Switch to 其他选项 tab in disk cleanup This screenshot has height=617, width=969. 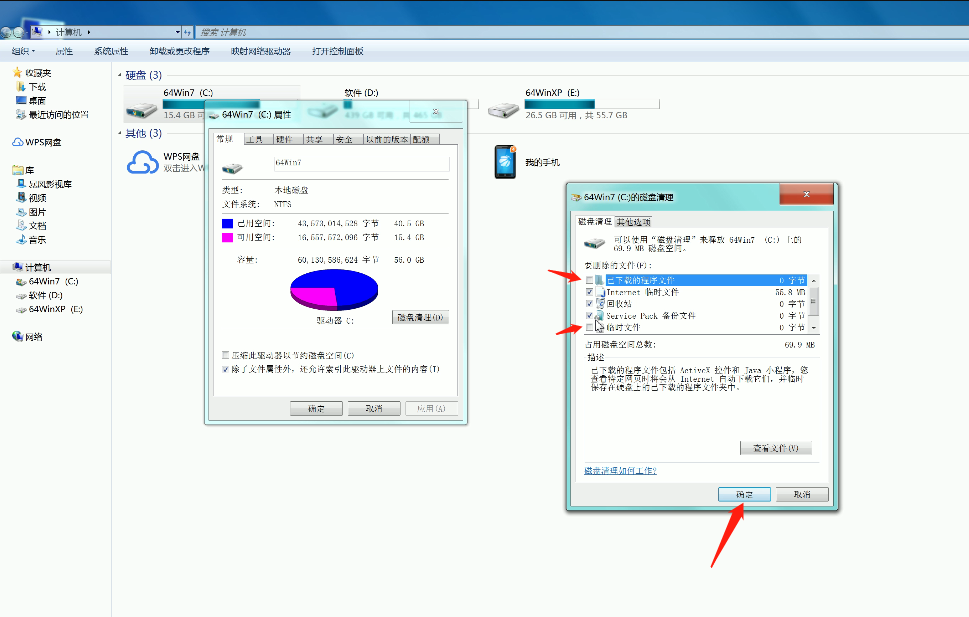click(x=633, y=222)
